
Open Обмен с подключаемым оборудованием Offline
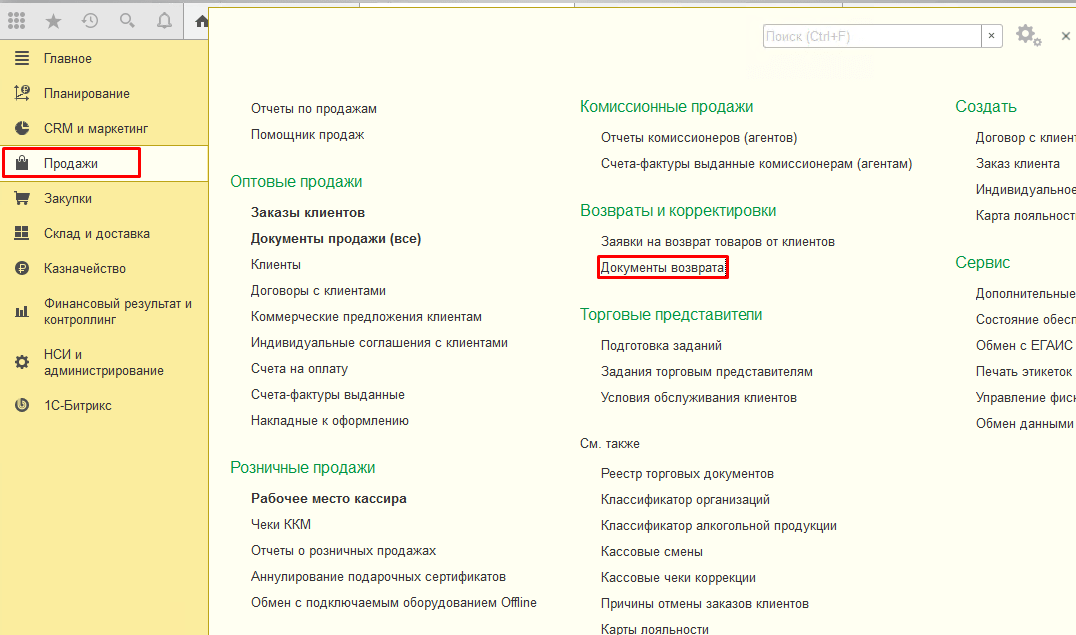pyautogui.click(x=394, y=603)
